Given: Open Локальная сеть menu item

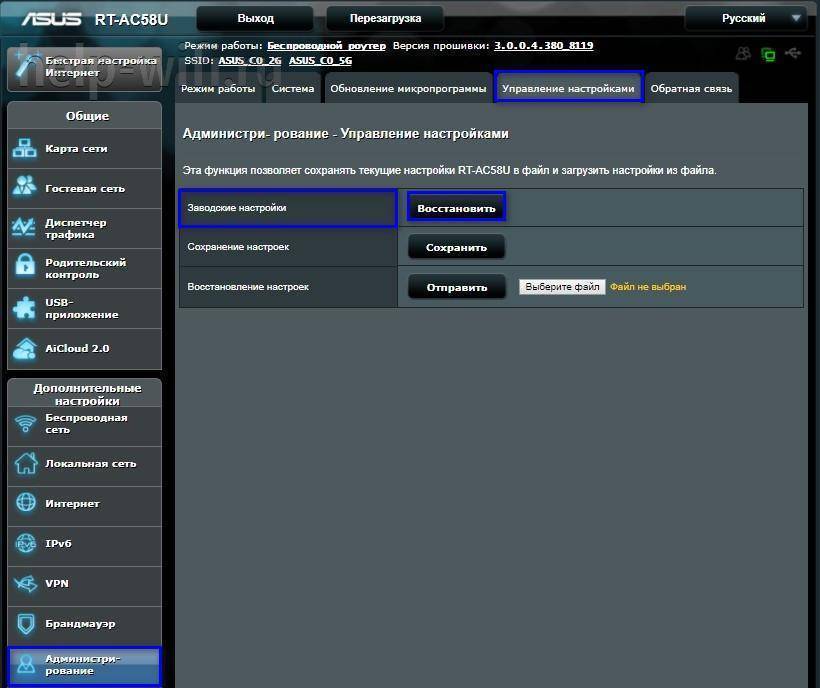Looking at the screenshot, I should 85,464.
